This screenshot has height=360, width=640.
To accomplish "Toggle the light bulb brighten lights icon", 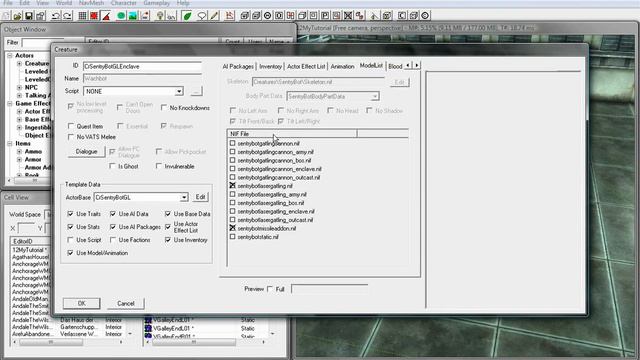I will click(160, 16).
